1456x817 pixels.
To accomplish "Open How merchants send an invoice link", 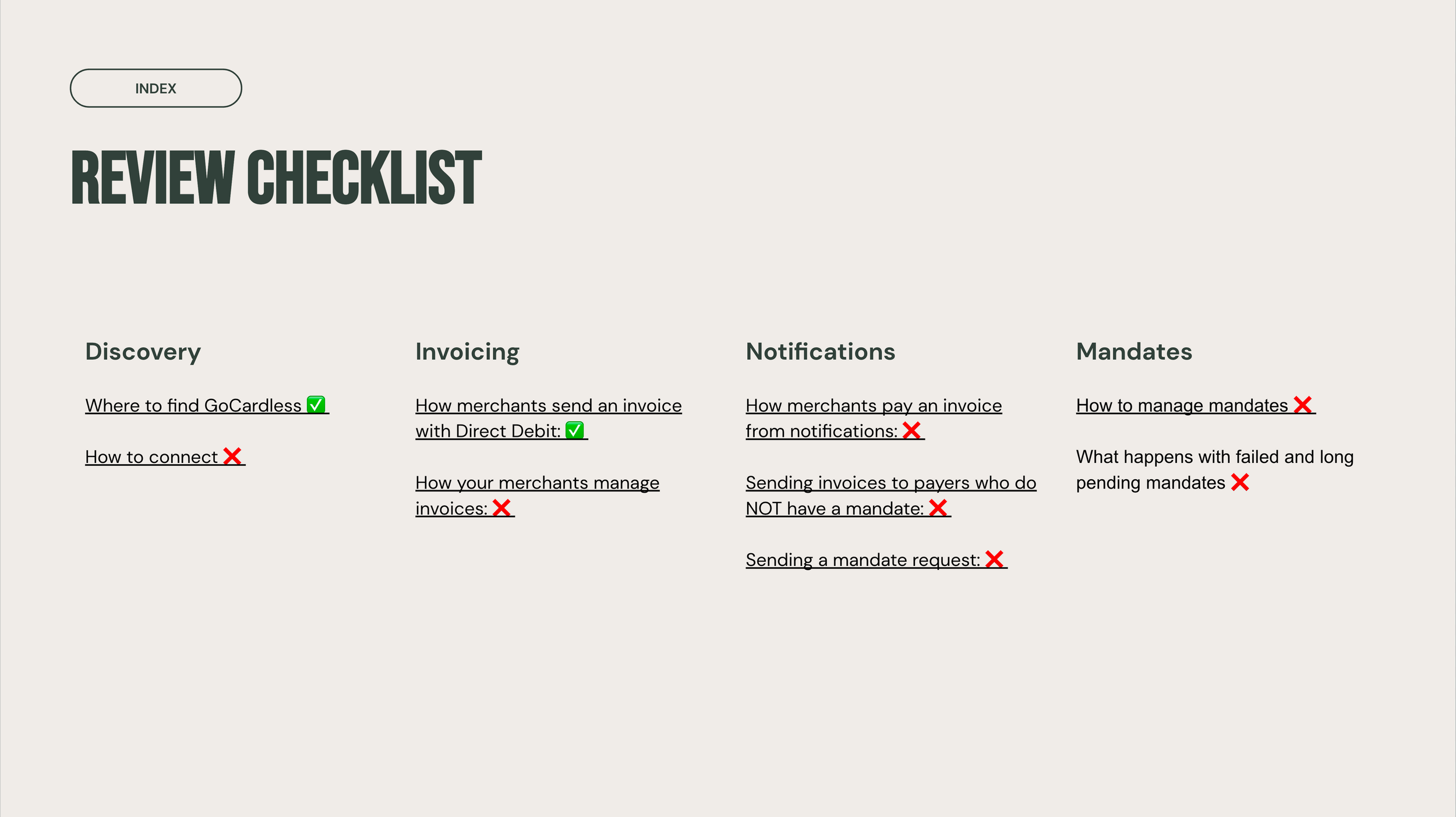I will tap(548, 418).
